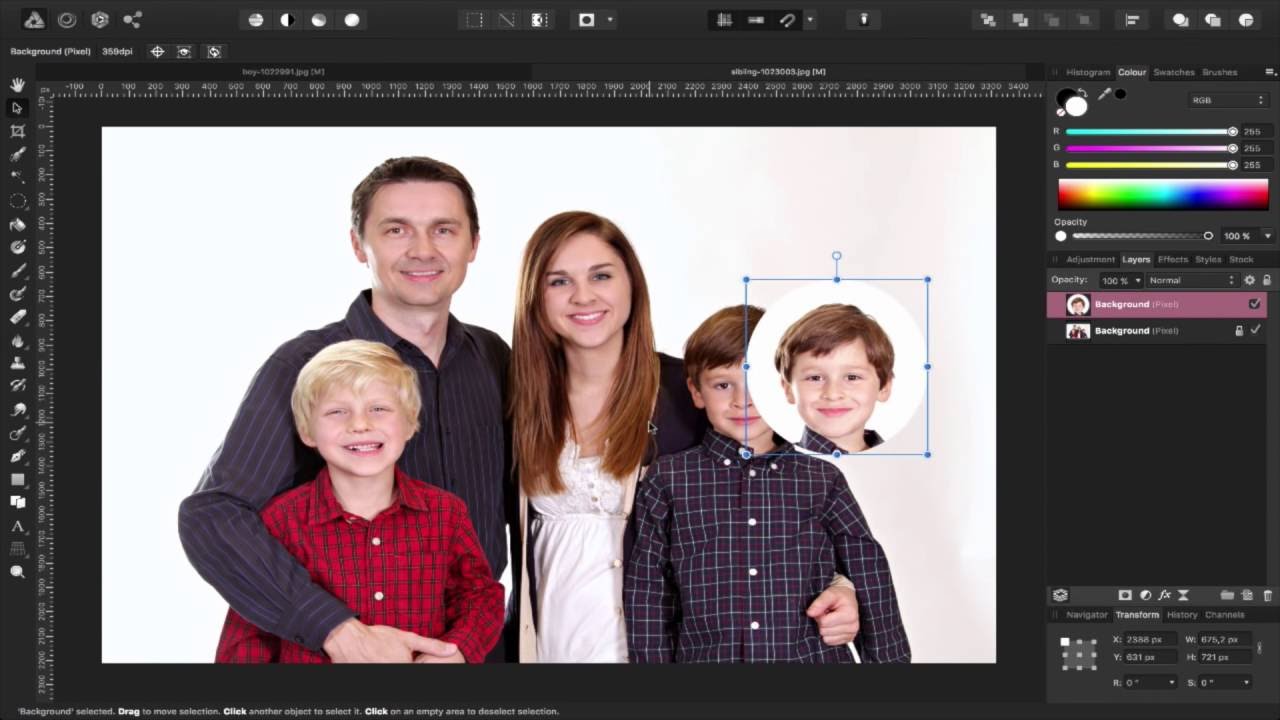Select the Clone Brush stamp tool
Screen dimensions: 1280x720
tap(17, 363)
